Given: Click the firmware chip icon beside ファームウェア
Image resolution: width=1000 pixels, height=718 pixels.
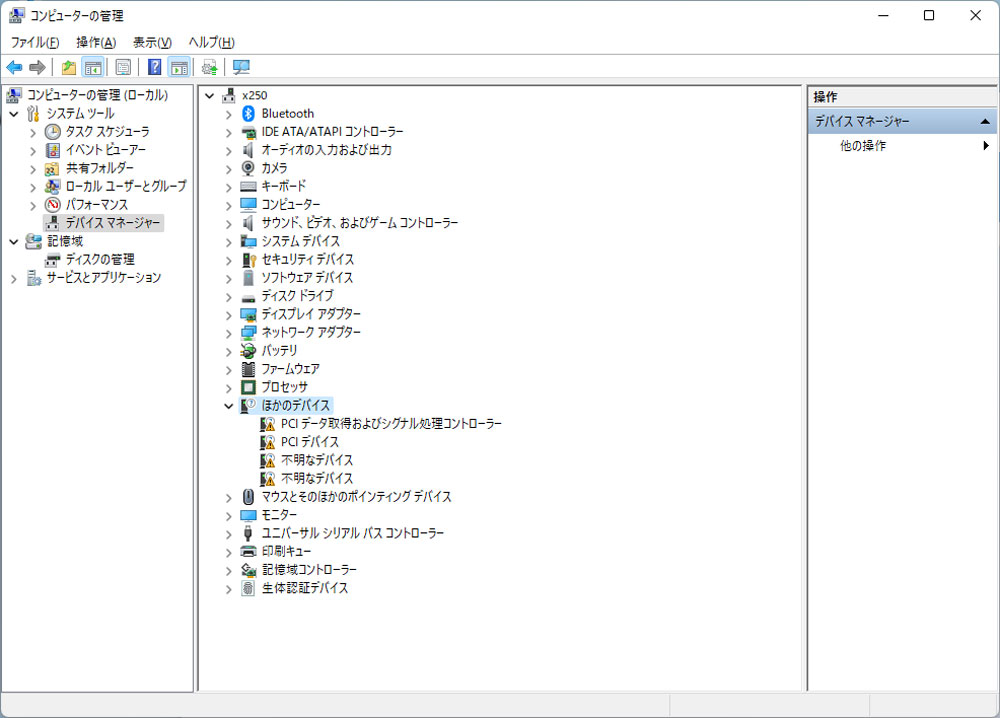Looking at the screenshot, I should point(248,369).
